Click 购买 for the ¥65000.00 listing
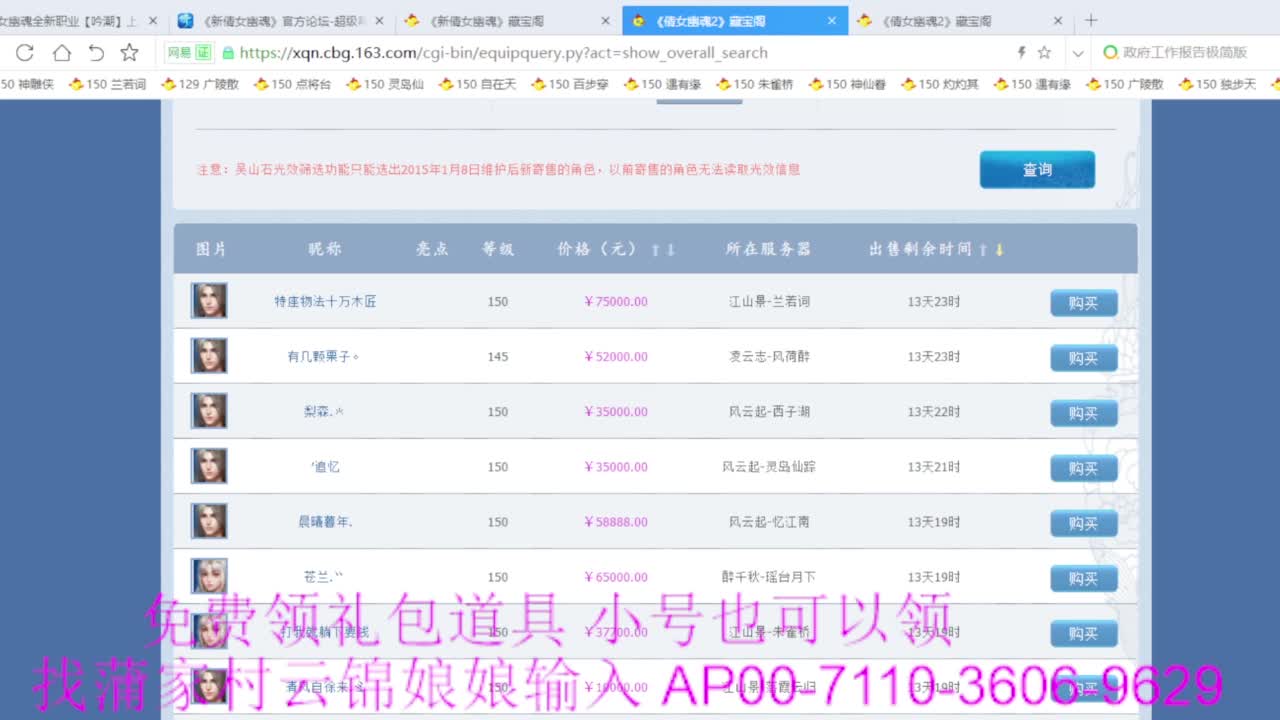 1084,577
